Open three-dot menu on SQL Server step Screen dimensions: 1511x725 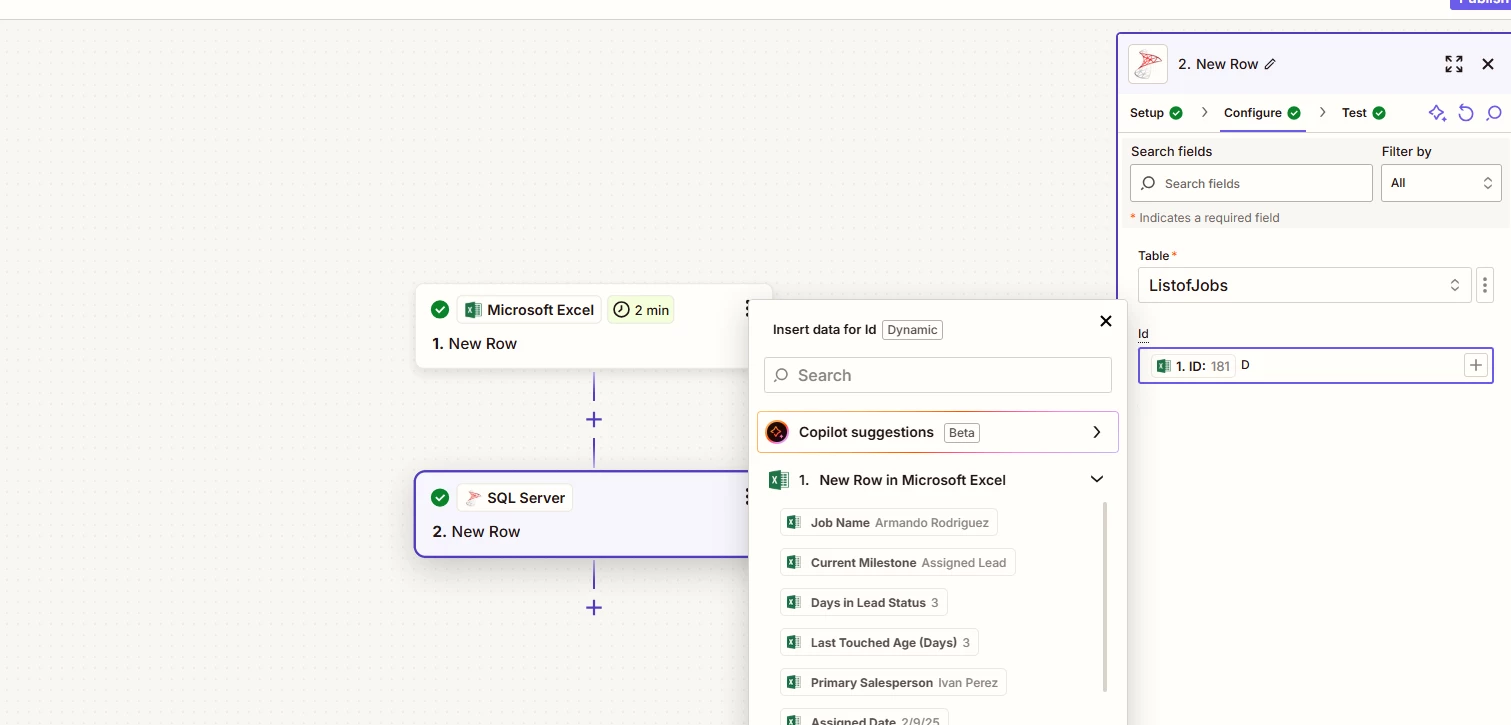(747, 497)
